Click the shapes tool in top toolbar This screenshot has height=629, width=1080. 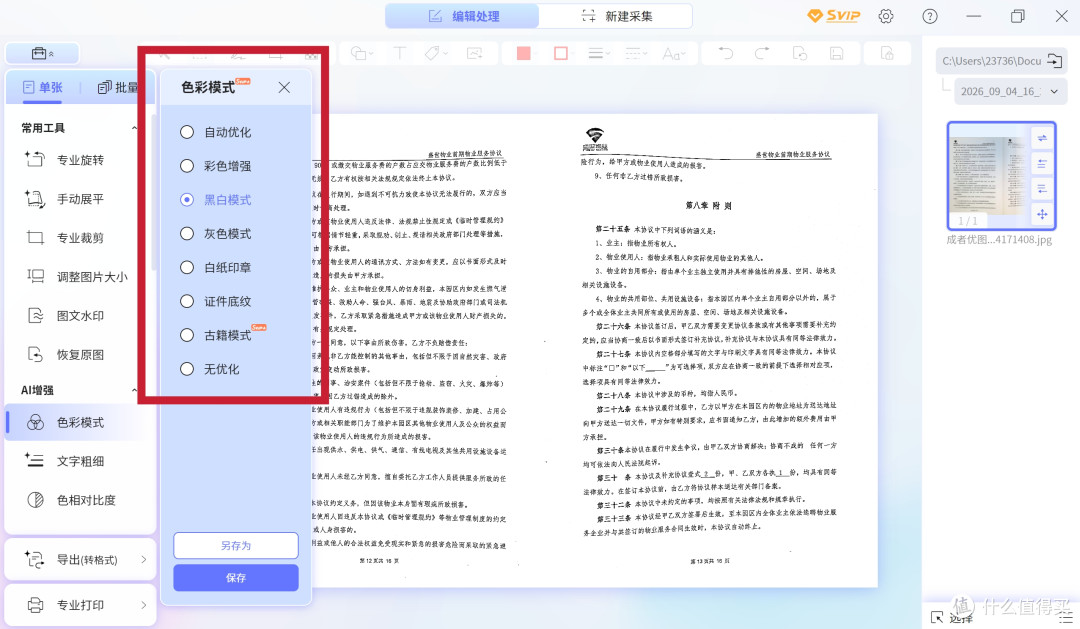[x=361, y=54]
